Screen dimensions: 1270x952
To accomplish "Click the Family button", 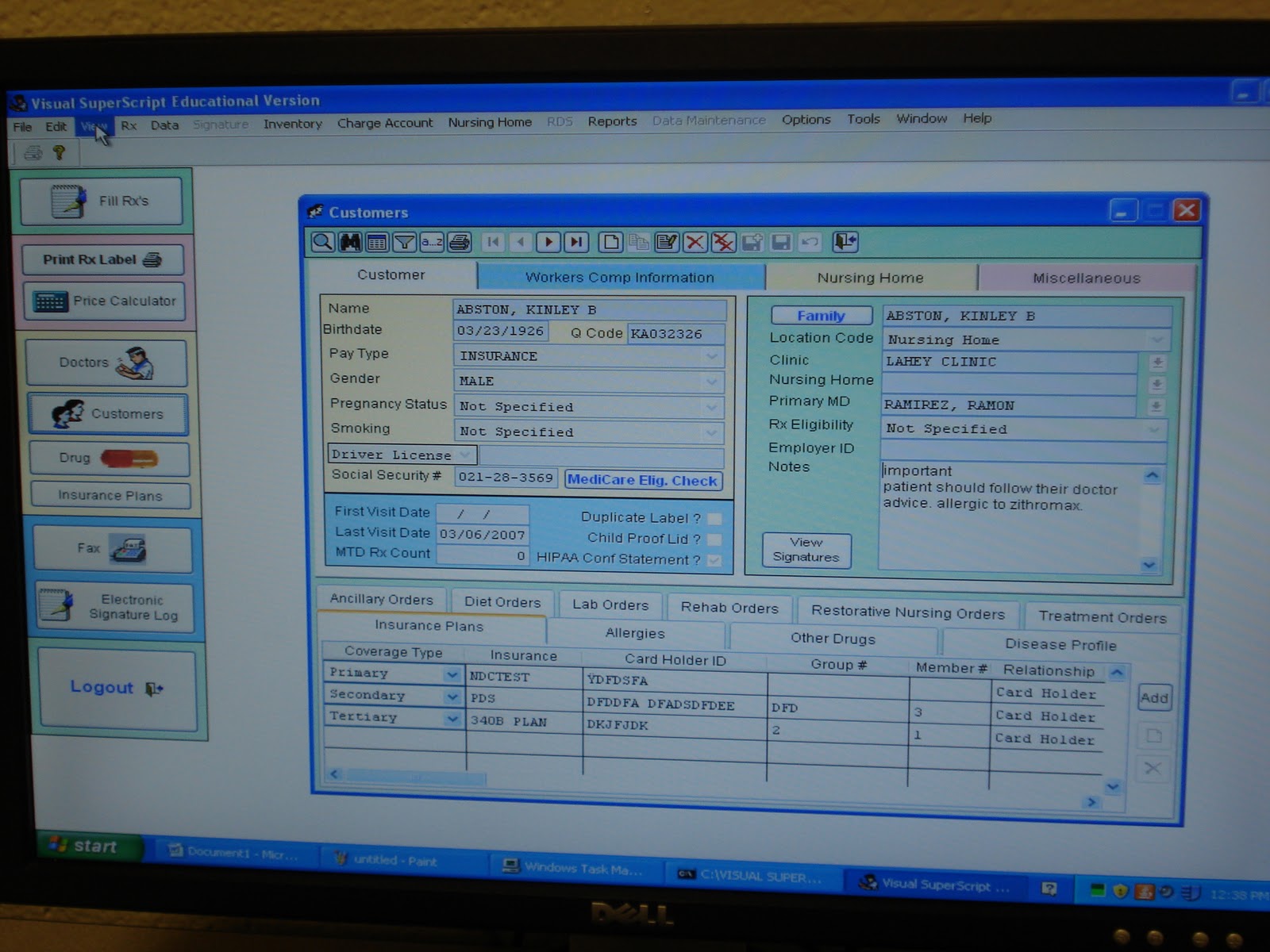I will pos(821,316).
